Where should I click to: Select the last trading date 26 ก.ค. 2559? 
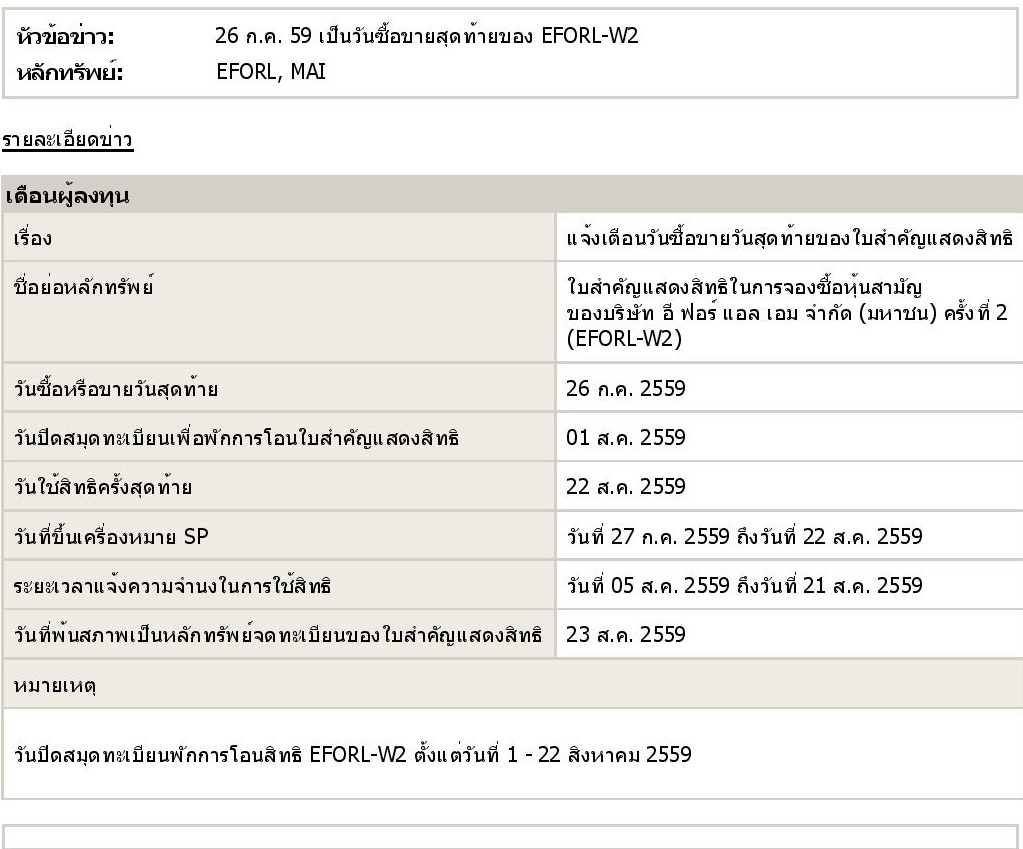pyautogui.click(x=626, y=389)
